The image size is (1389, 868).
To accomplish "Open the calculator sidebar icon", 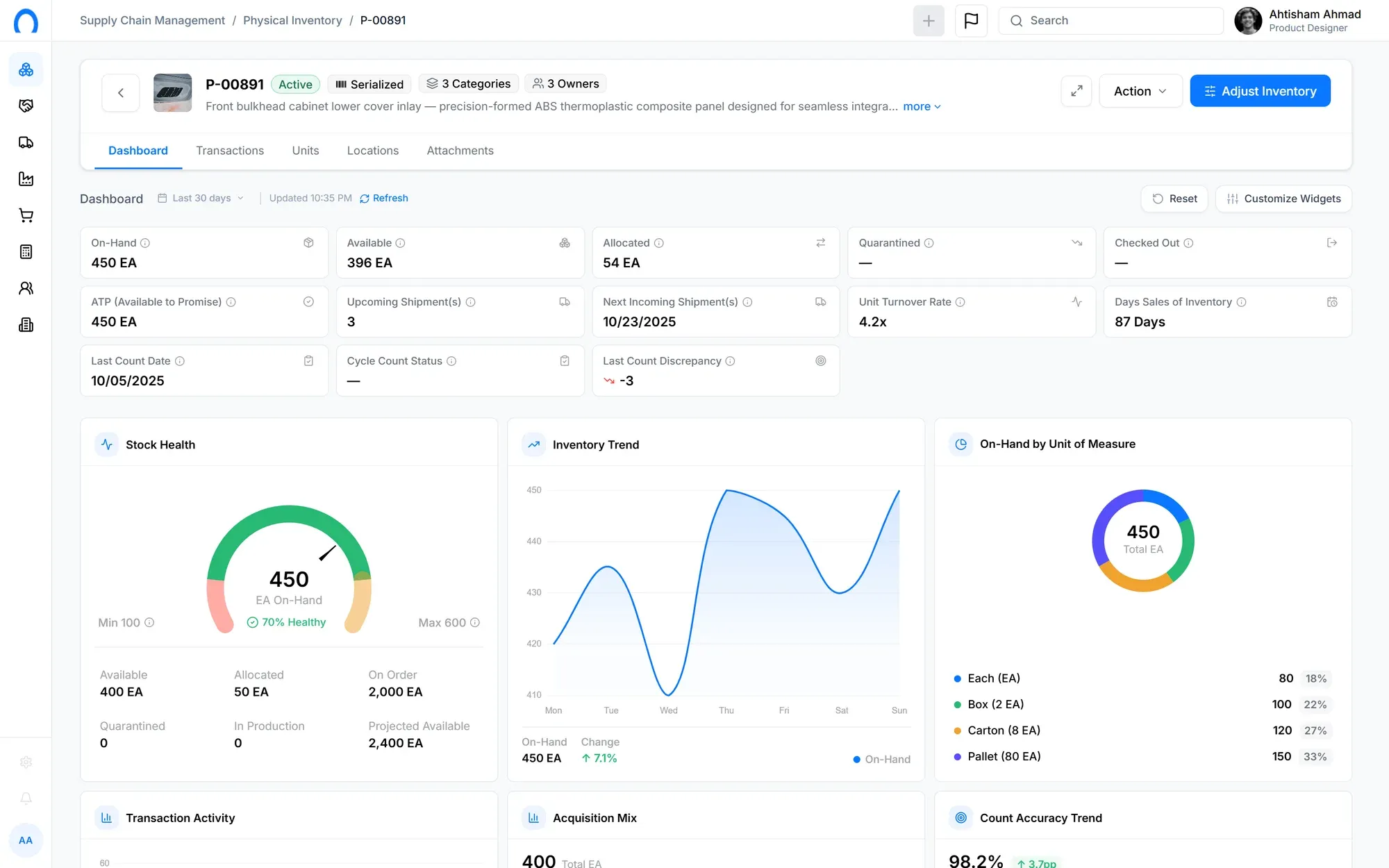I will coord(26,251).
